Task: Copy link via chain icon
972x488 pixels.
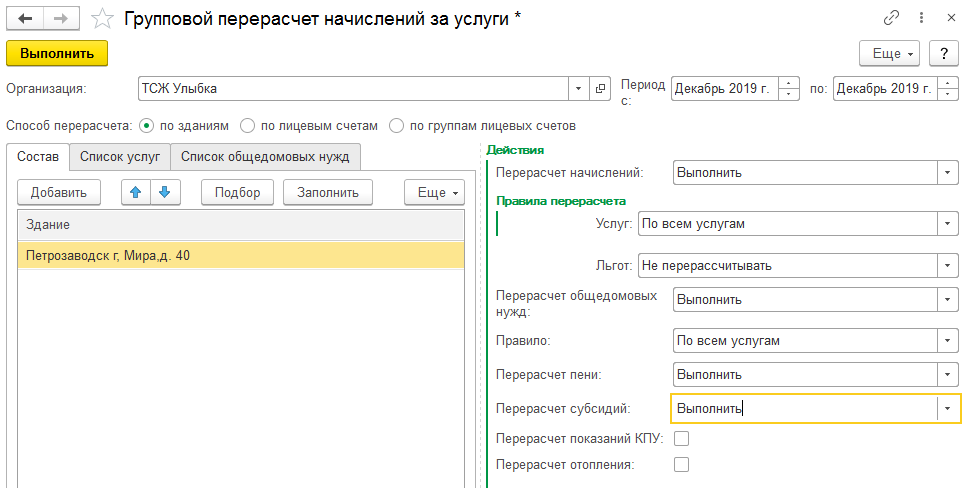Action: (x=891, y=18)
